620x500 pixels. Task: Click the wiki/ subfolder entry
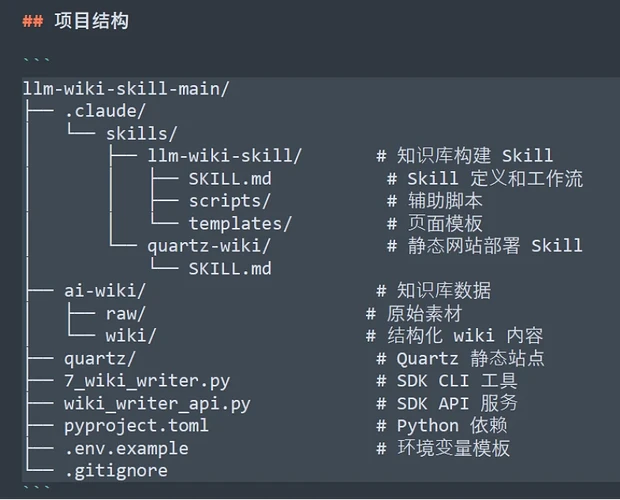click(x=131, y=336)
